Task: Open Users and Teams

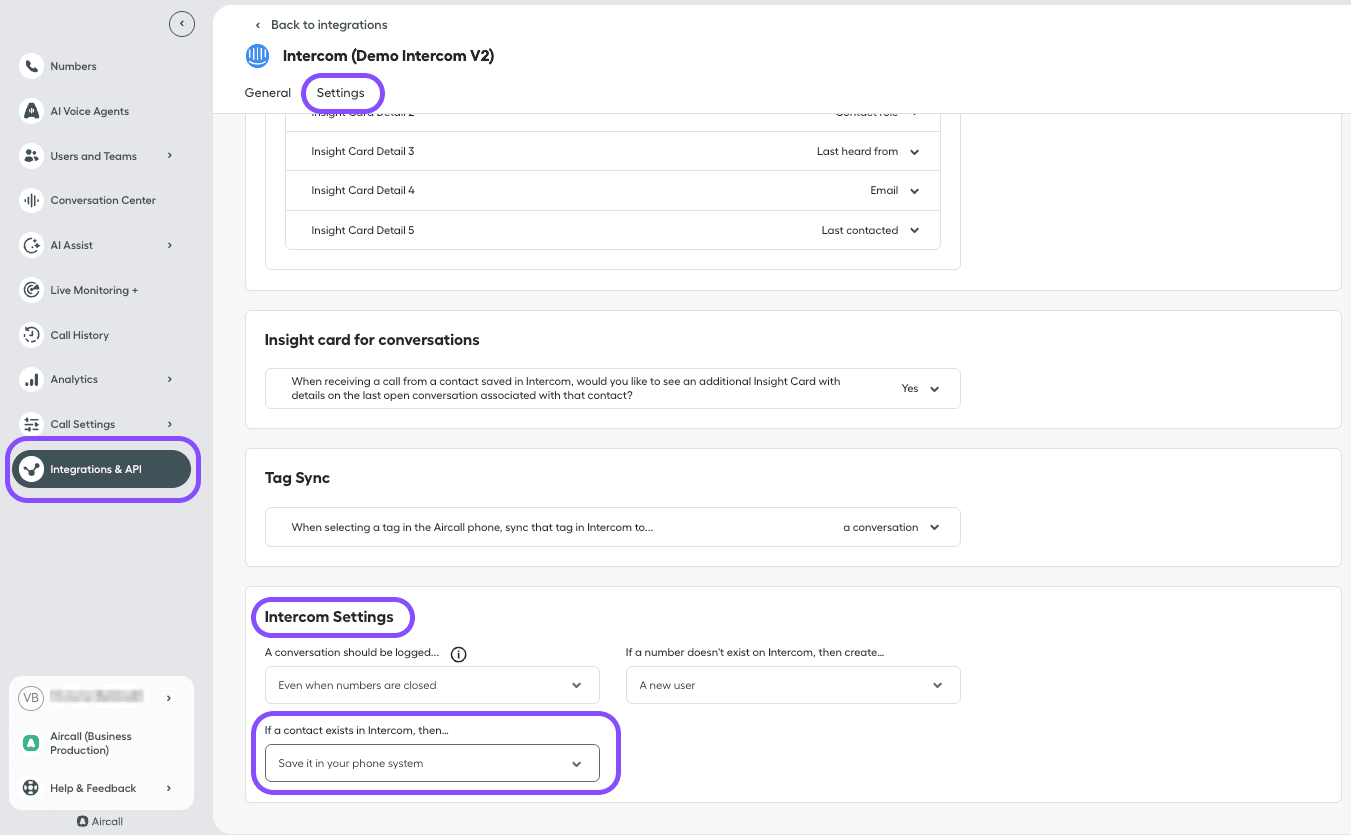Action: pos(91,156)
